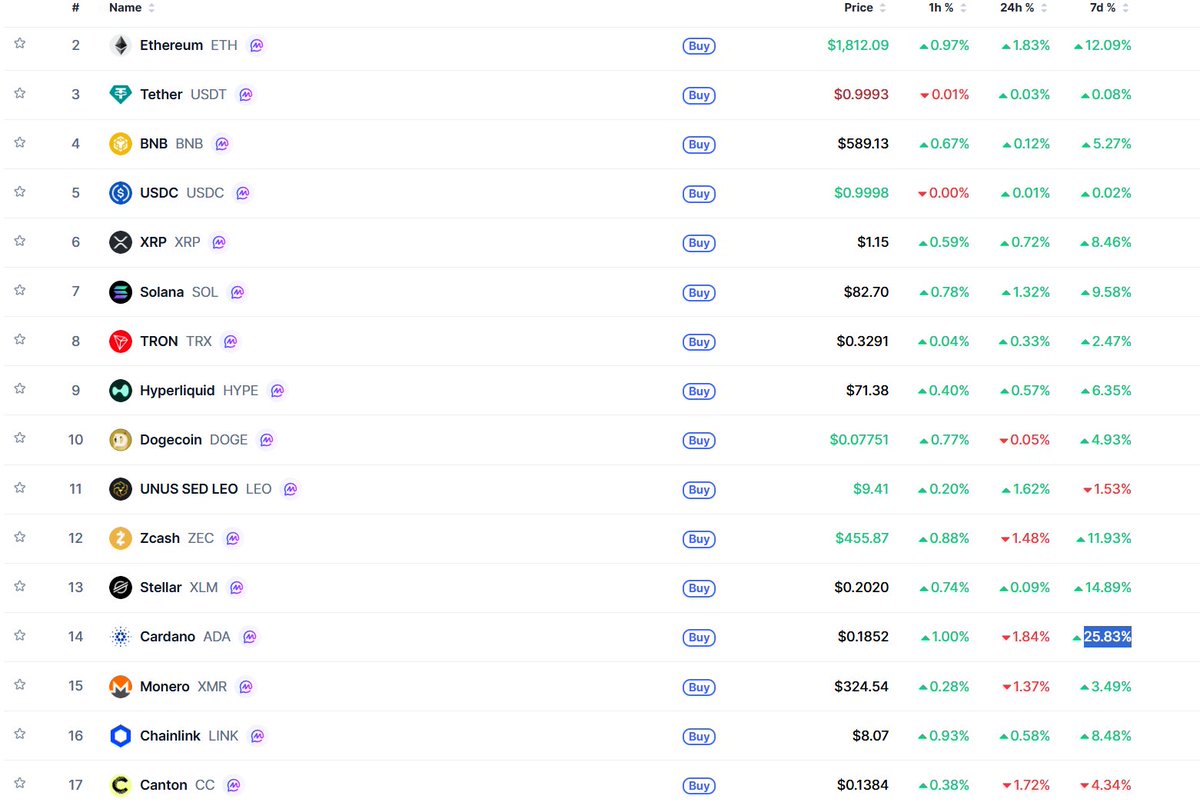Click Buy button in Zcash row
The image size is (1200, 809).
pyautogui.click(x=699, y=539)
